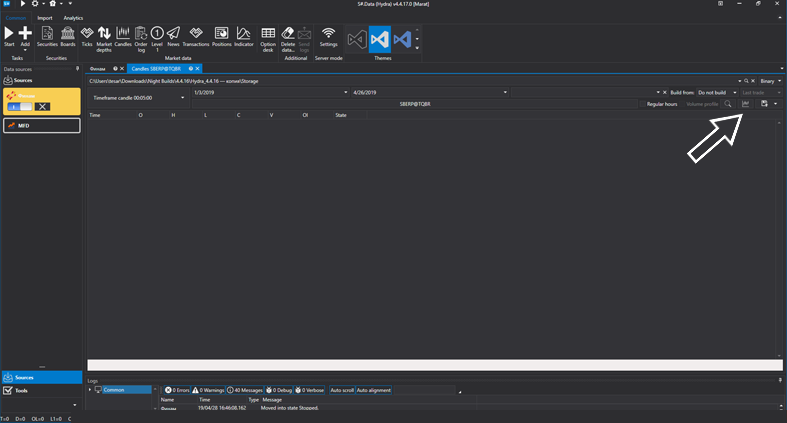This screenshot has height=423, width=787.
Task: Tick the Regular hours checkbox
Action: pyautogui.click(x=642, y=104)
